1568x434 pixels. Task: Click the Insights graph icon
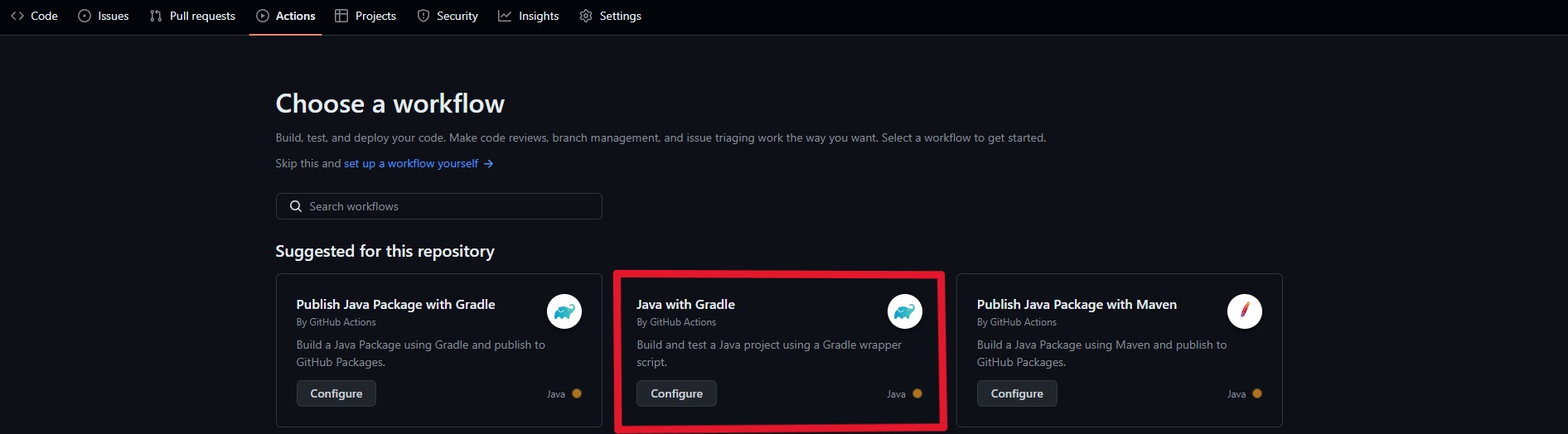pos(505,16)
